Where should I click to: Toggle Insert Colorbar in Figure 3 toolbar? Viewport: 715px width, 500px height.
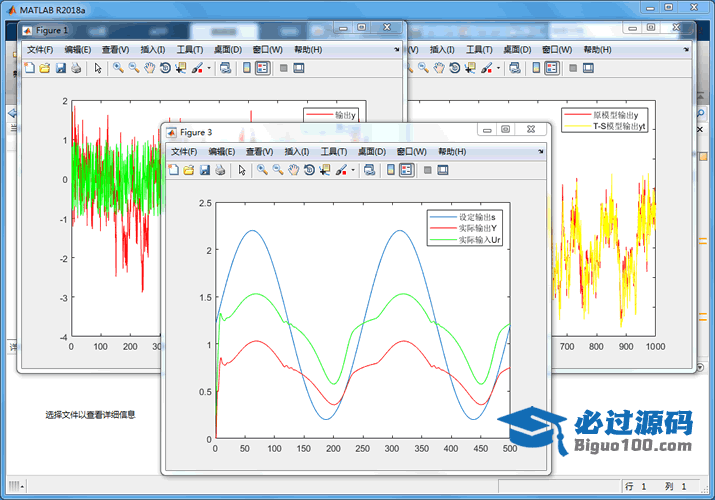click(x=391, y=170)
